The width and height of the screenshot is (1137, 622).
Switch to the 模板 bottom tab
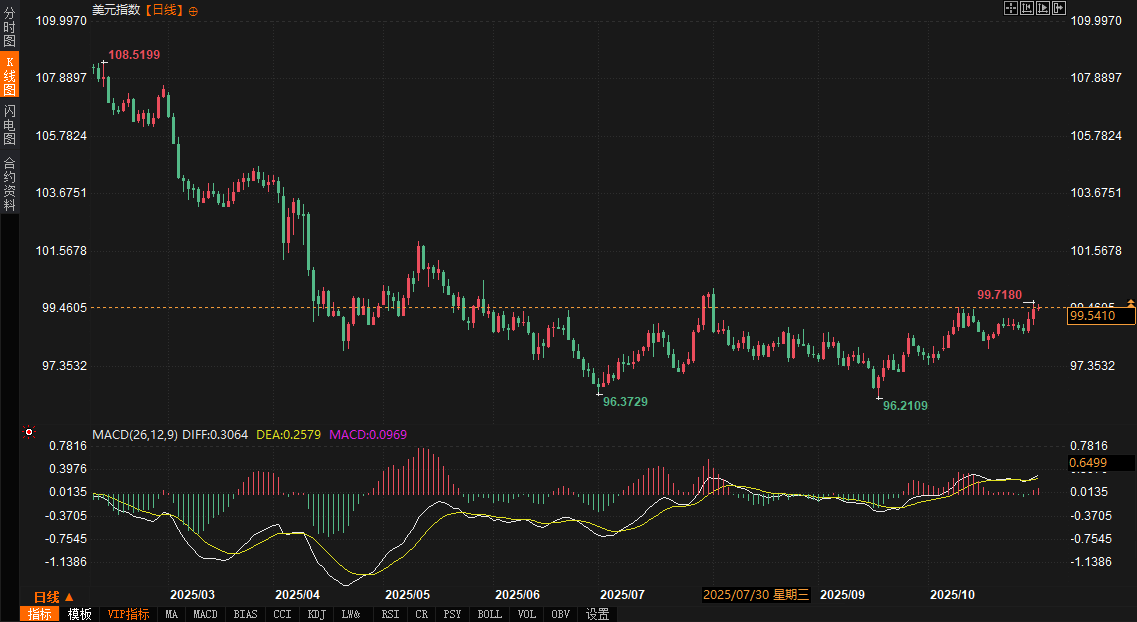click(x=79, y=614)
